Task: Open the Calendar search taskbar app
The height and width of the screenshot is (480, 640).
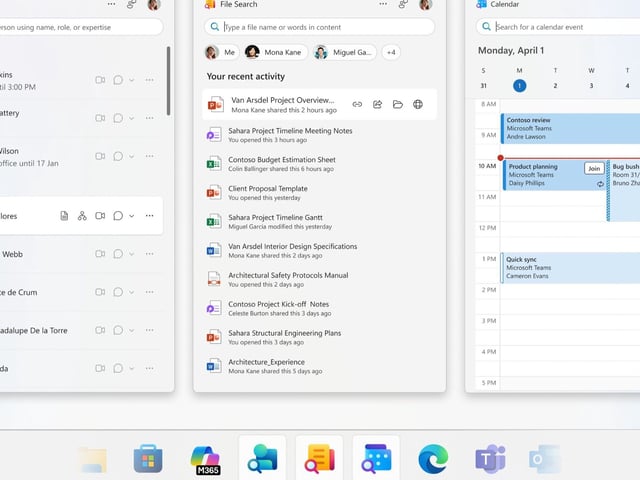Action: (x=376, y=459)
